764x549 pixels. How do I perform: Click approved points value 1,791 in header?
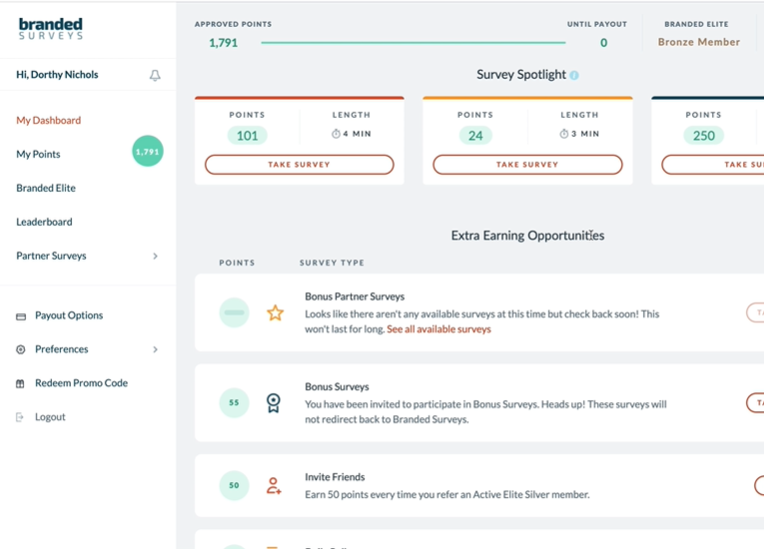pyautogui.click(x=224, y=43)
